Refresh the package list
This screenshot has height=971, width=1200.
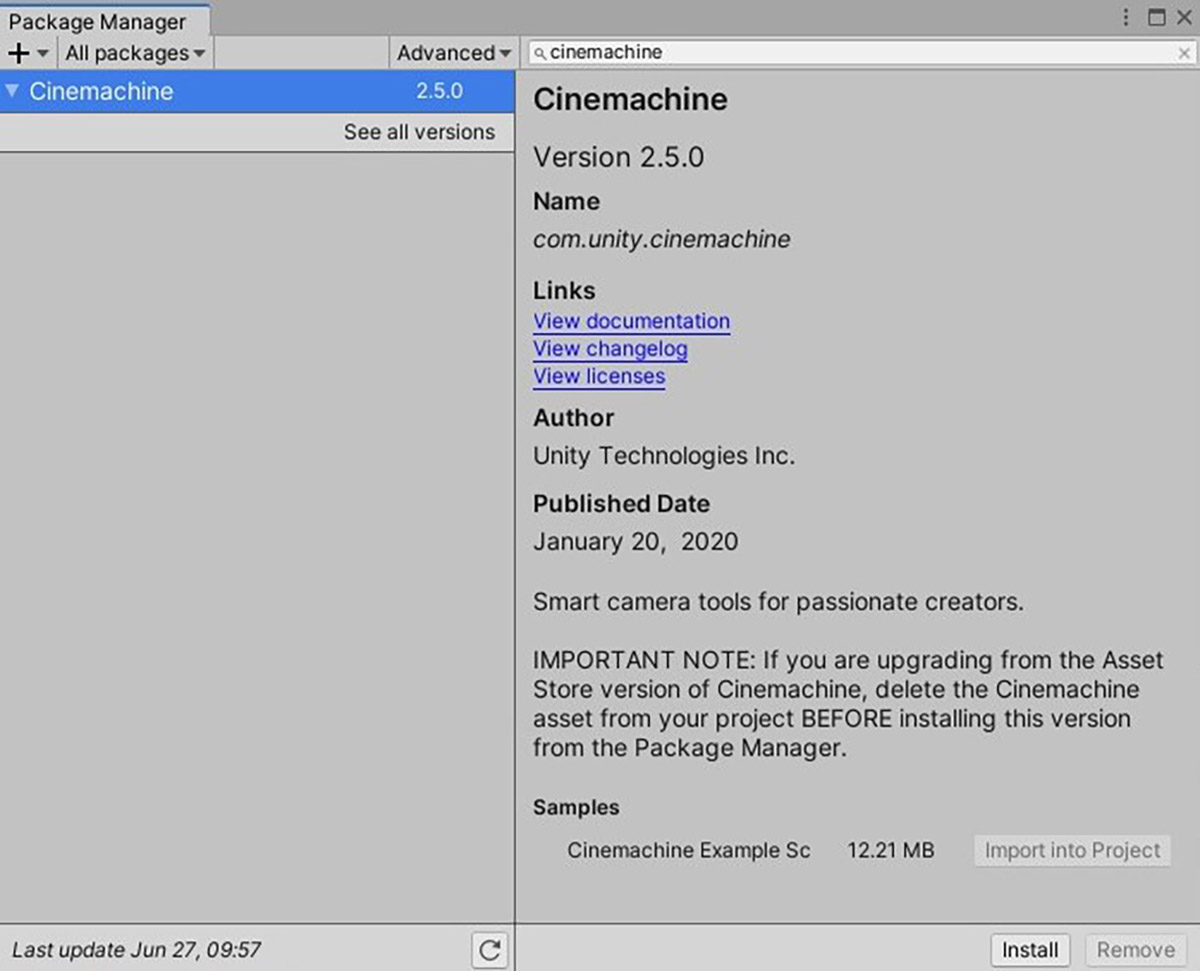(489, 950)
